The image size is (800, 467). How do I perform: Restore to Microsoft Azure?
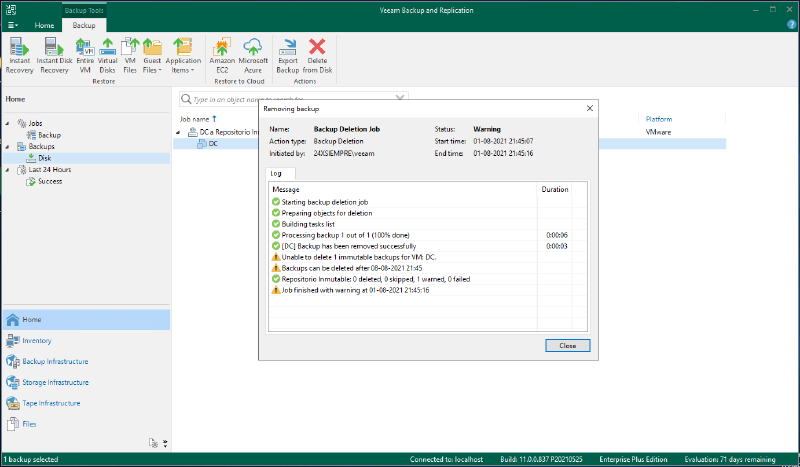click(253, 56)
